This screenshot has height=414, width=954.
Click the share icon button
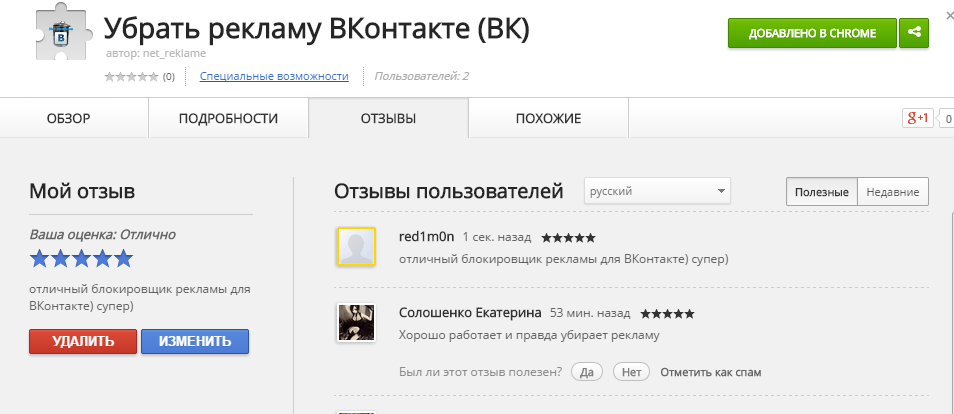pos(914,33)
